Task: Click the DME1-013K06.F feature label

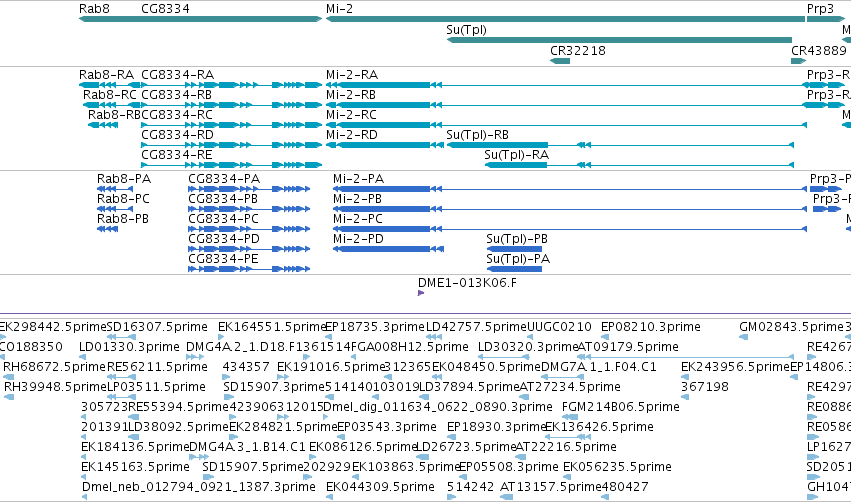Action: [467, 283]
